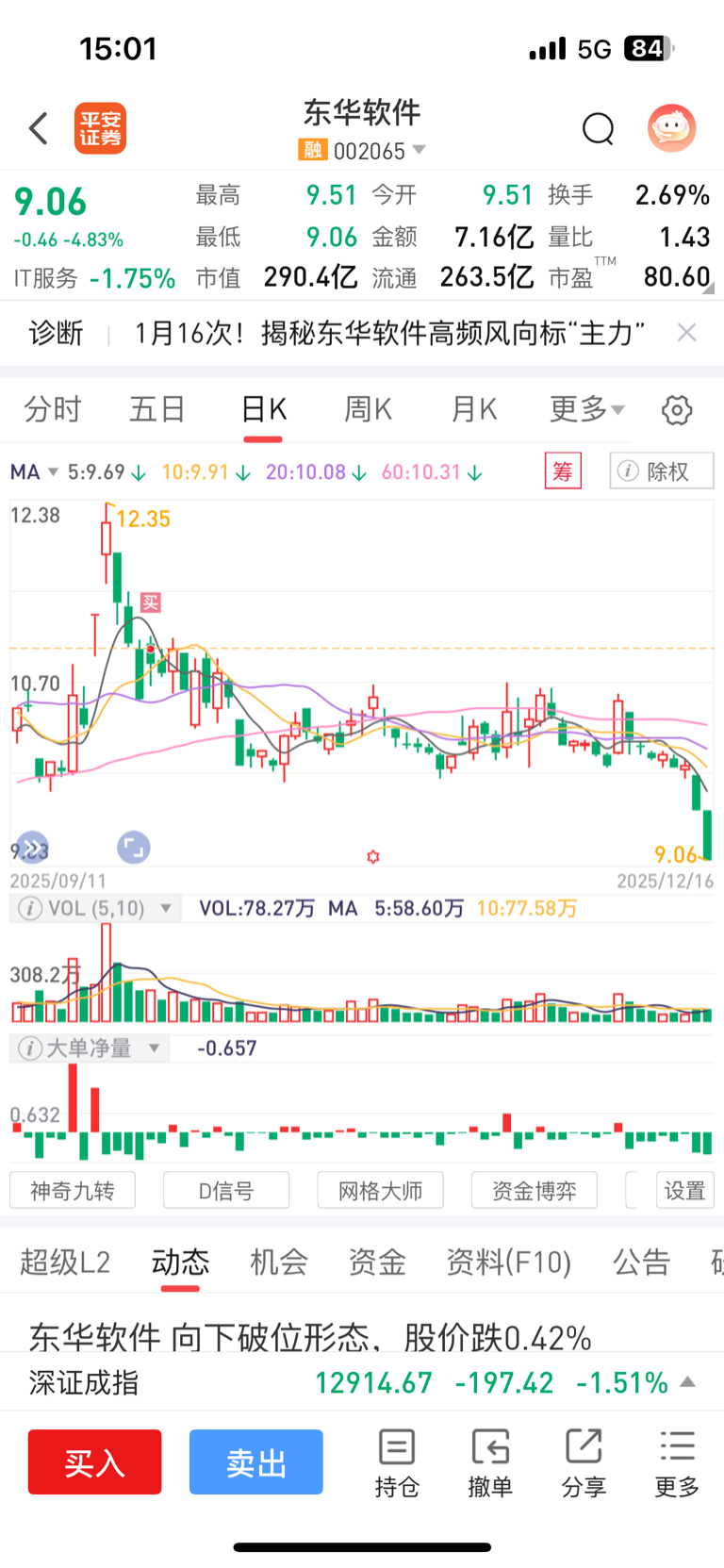The image size is (724, 1568).
Task: Switch to the 月K chart tab
Action: pyautogui.click(x=473, y=409)
